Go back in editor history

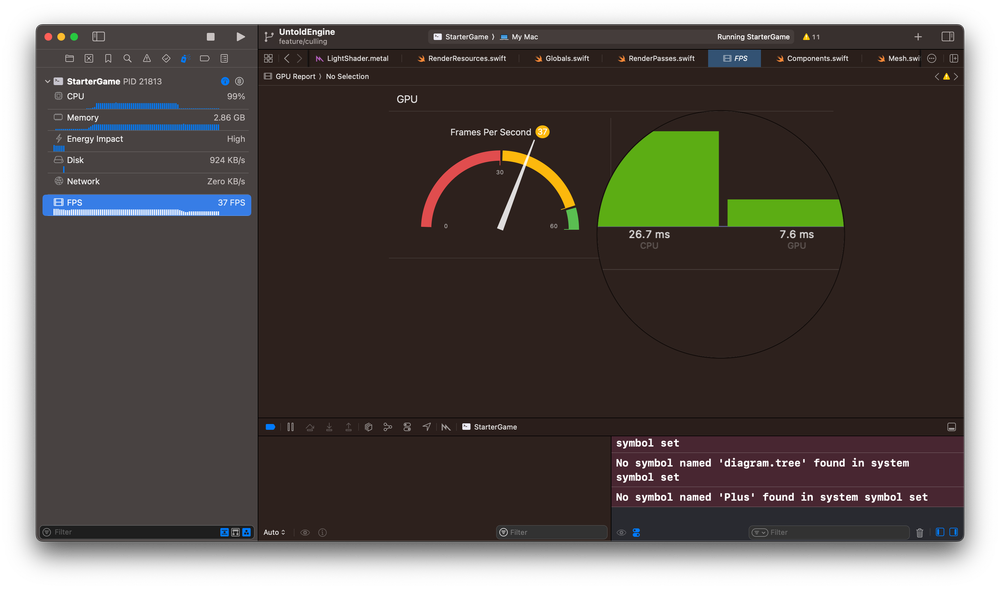(286, 59)
